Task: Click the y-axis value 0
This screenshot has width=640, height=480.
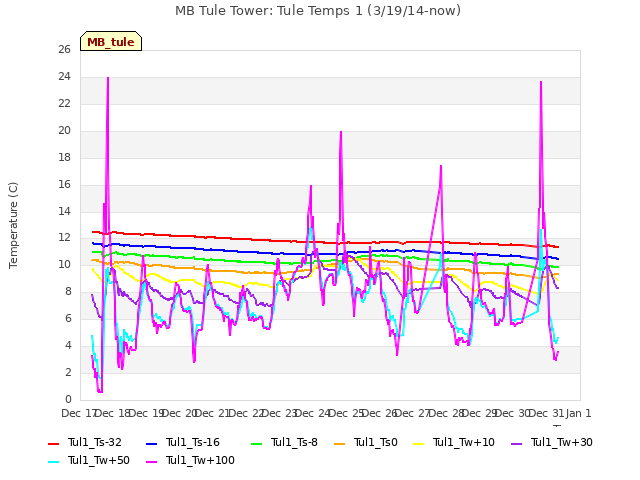Action: click(68, 399)
